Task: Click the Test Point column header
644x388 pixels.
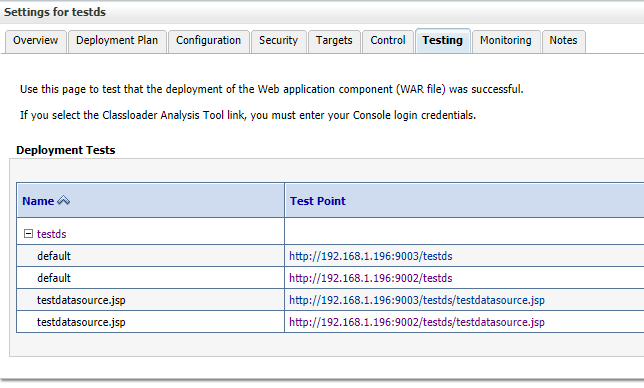Action: (318, 201)
